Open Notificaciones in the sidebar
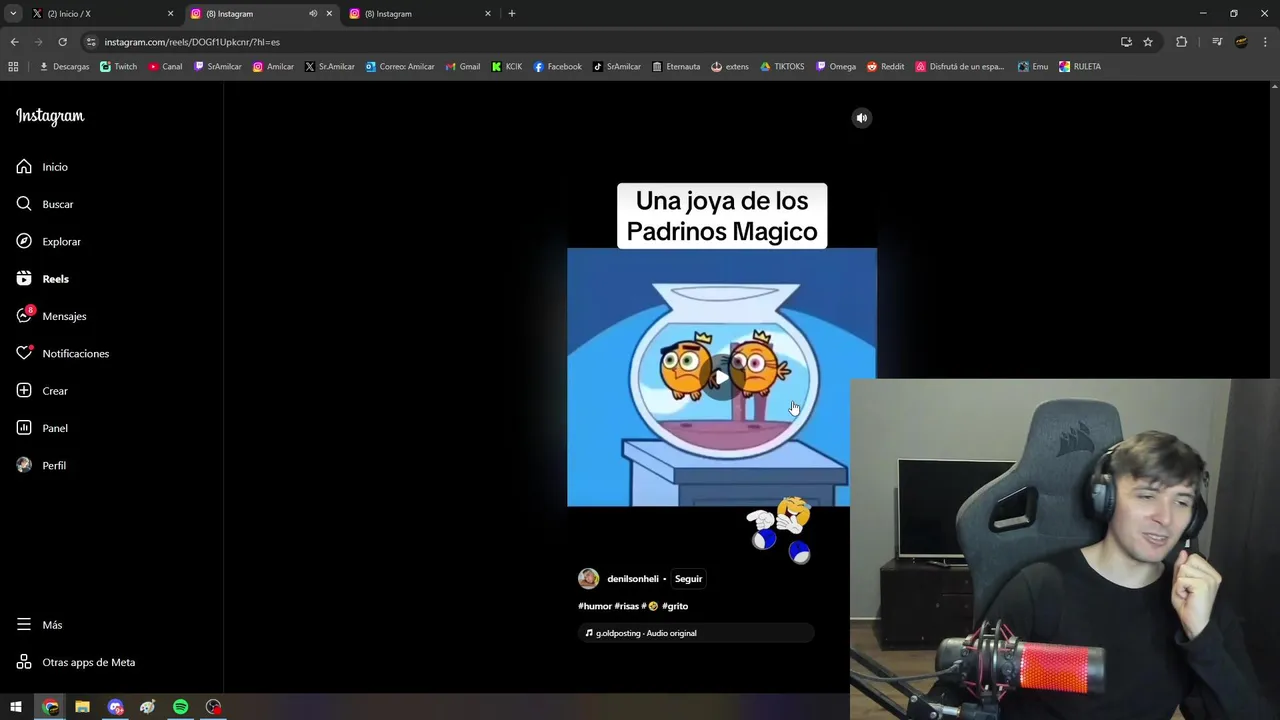Image resolution: width=1280 pixels, height=720 pixels. click(62, 353)
